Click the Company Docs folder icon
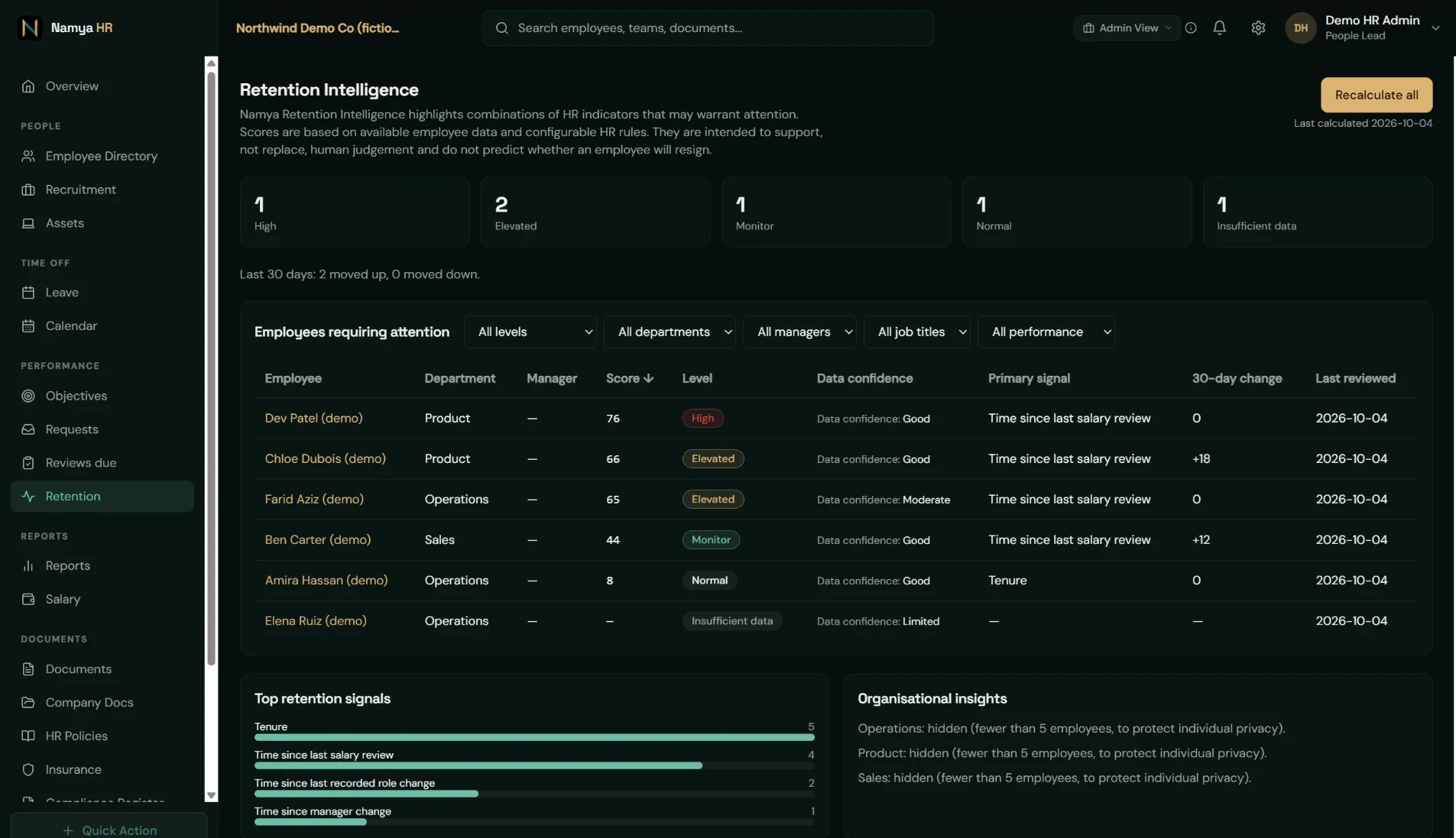 [28, 703]
